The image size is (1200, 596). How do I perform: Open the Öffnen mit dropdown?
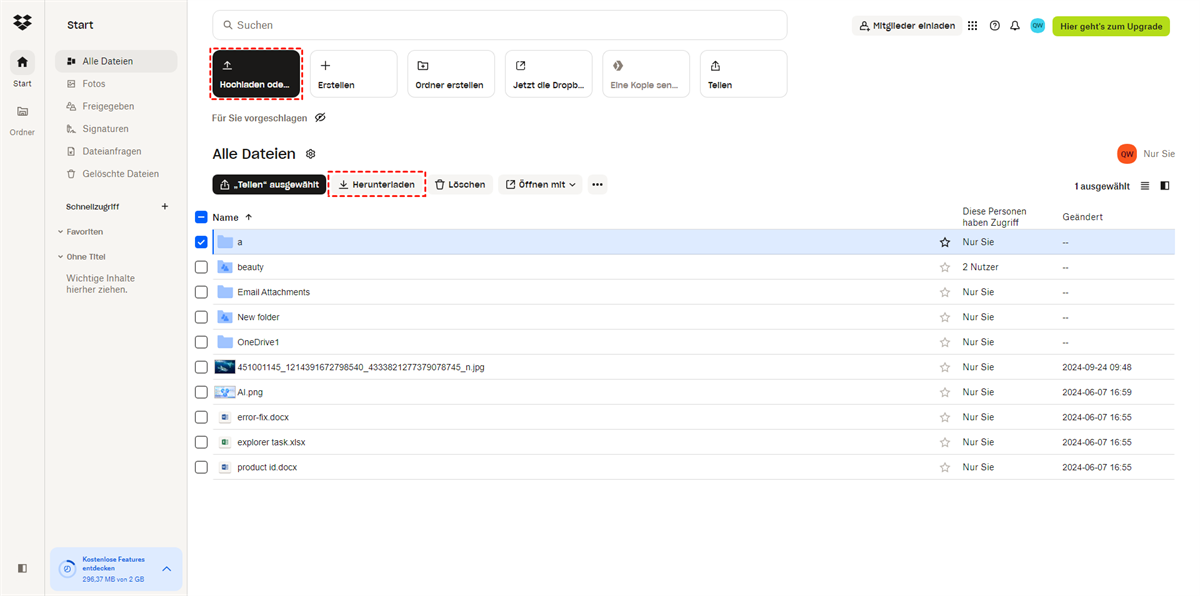[x=540, y=184]
